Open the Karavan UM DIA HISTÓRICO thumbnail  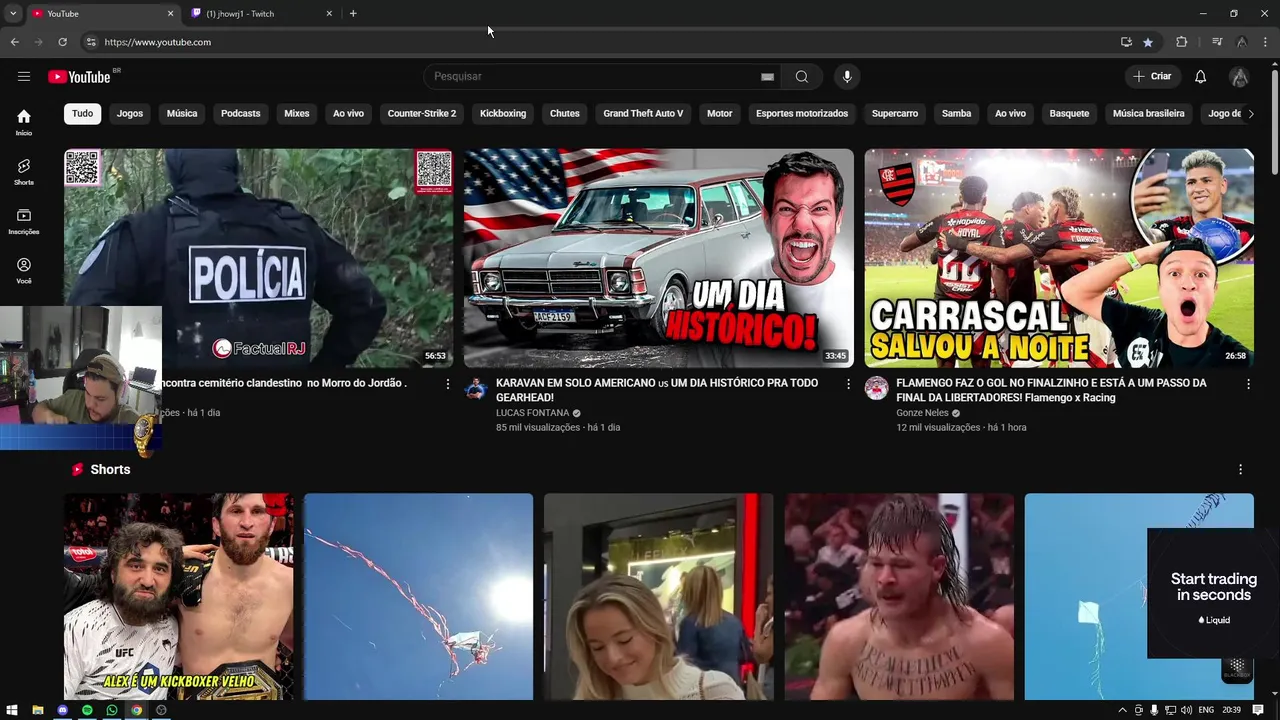(x=659, y=258)
